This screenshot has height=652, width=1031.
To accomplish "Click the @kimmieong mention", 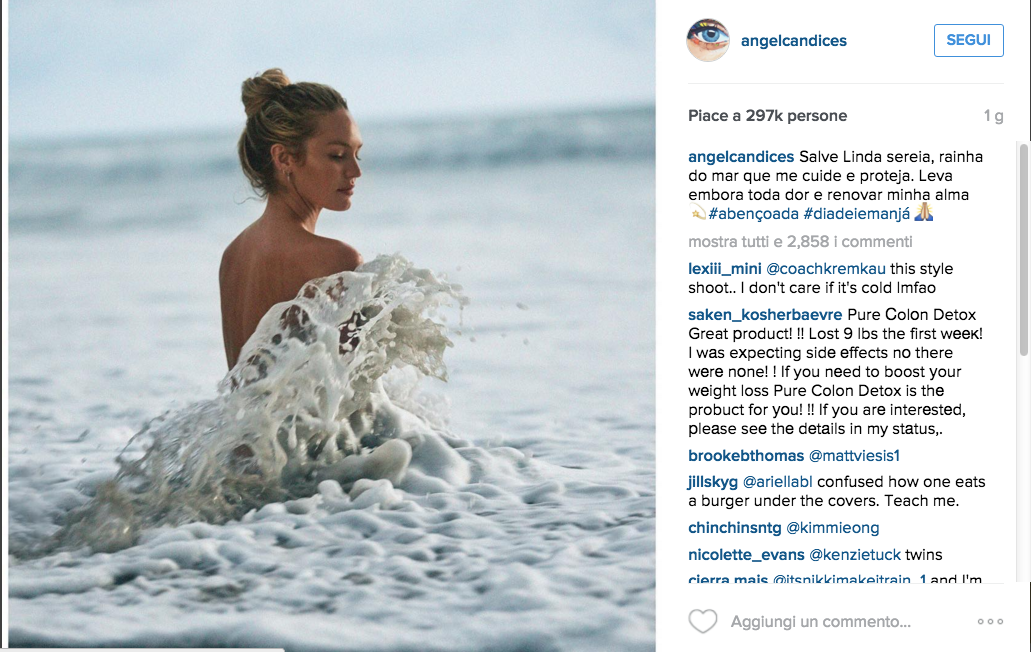I will (832, 528).
